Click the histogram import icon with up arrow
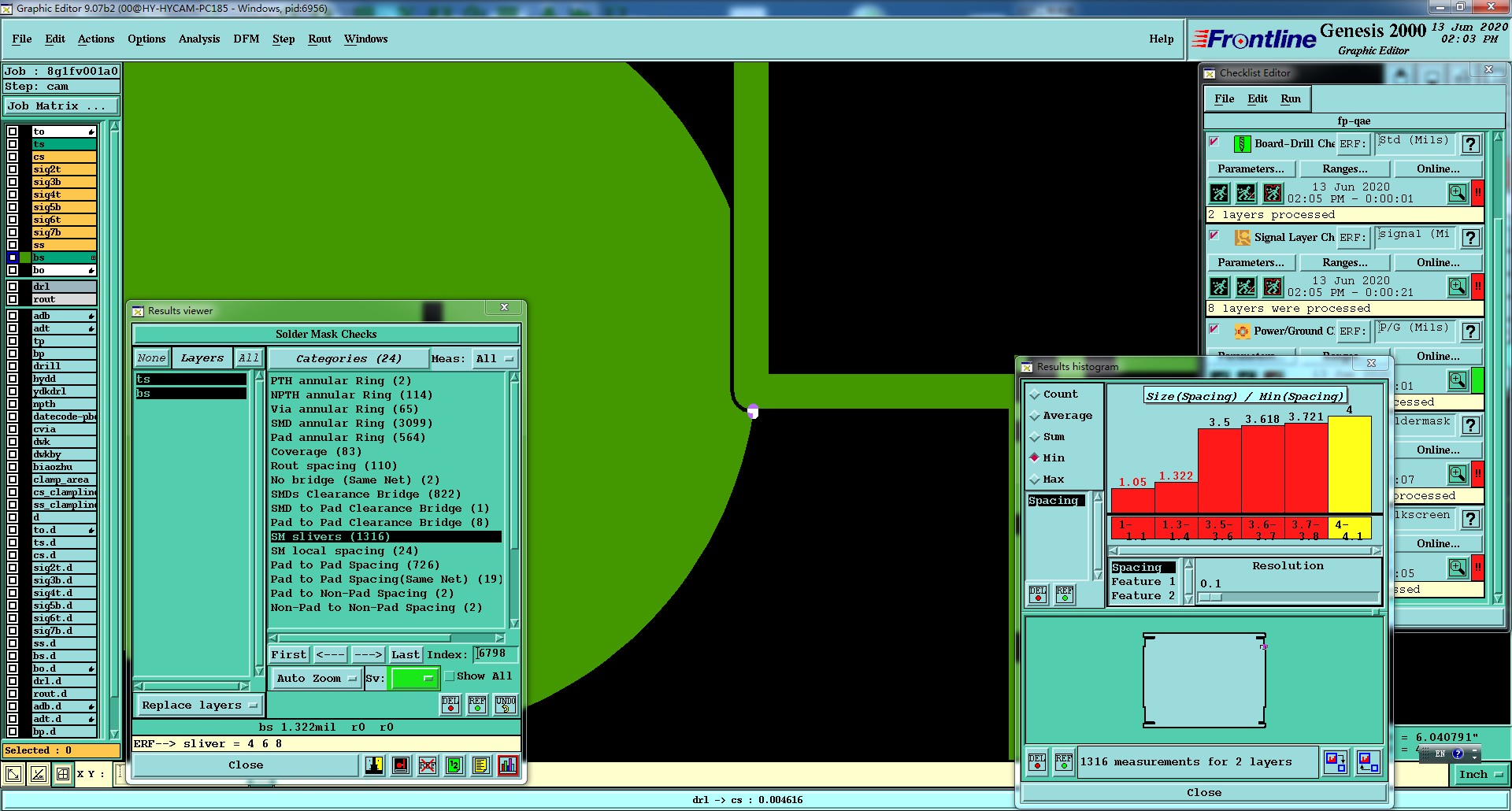The width and height of the screenshot is (1512, 811). click(x=1369, y=762)
